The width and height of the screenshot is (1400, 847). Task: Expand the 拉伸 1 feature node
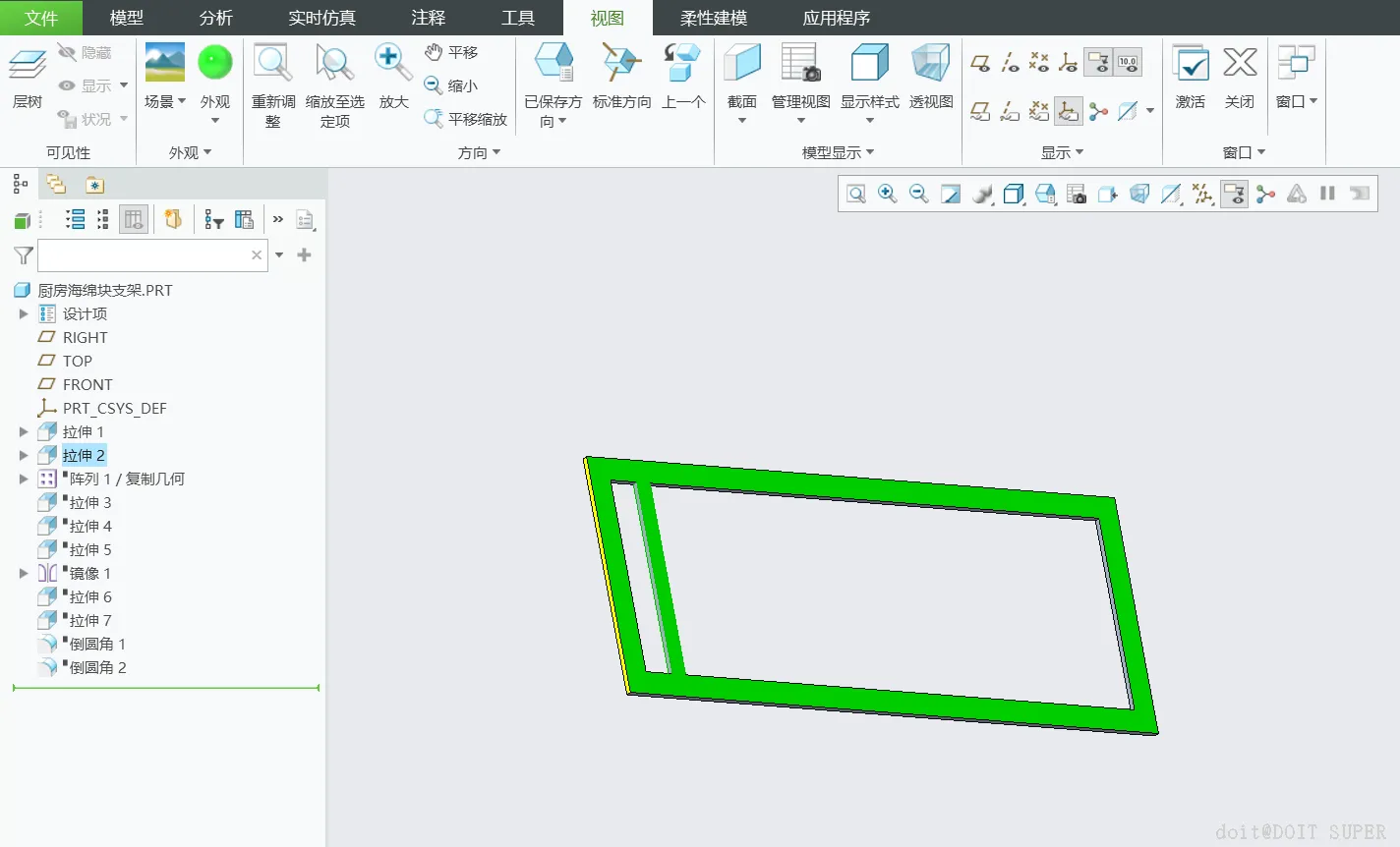[x=24, y=431]
